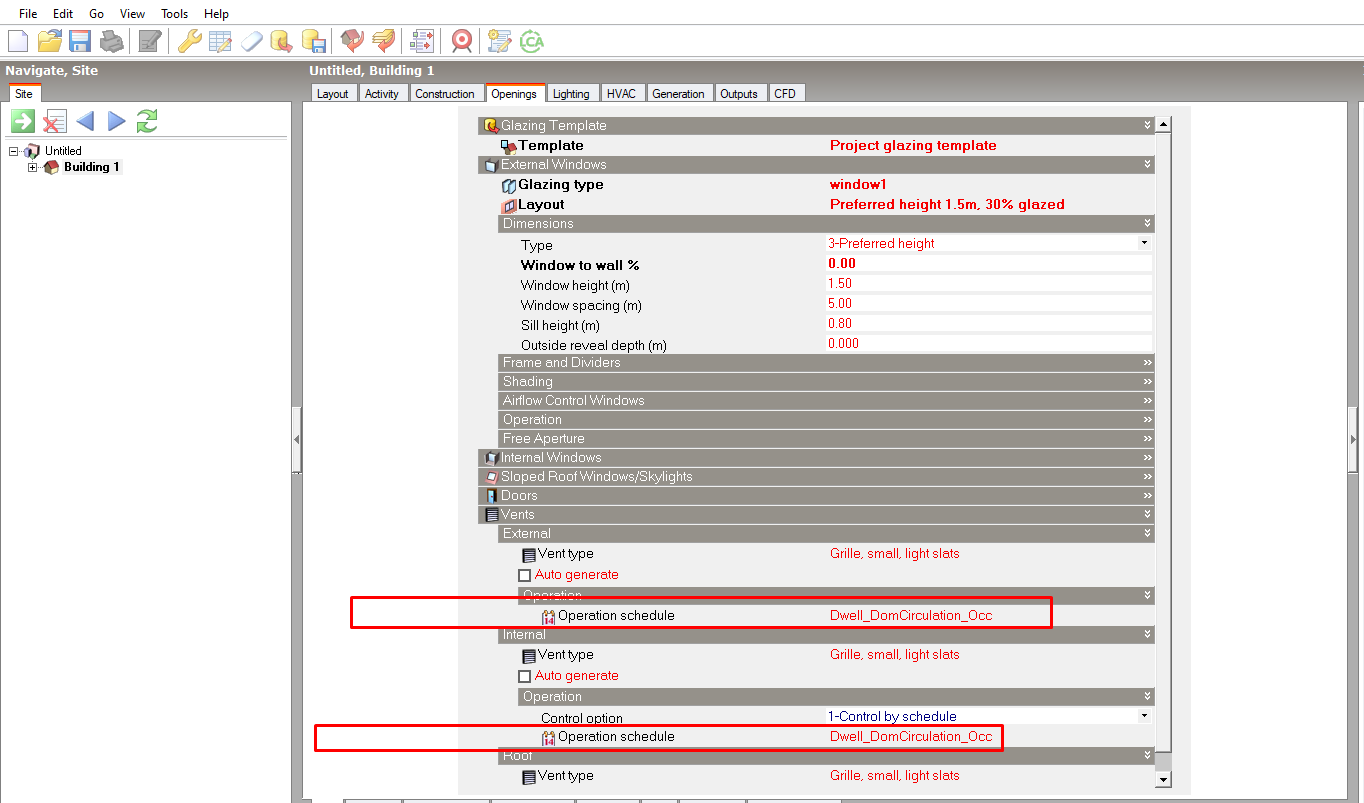The width and height of the screenshot is (1364, 803).
Task: Click the red target toolbar icon
Action: (461, 41)
